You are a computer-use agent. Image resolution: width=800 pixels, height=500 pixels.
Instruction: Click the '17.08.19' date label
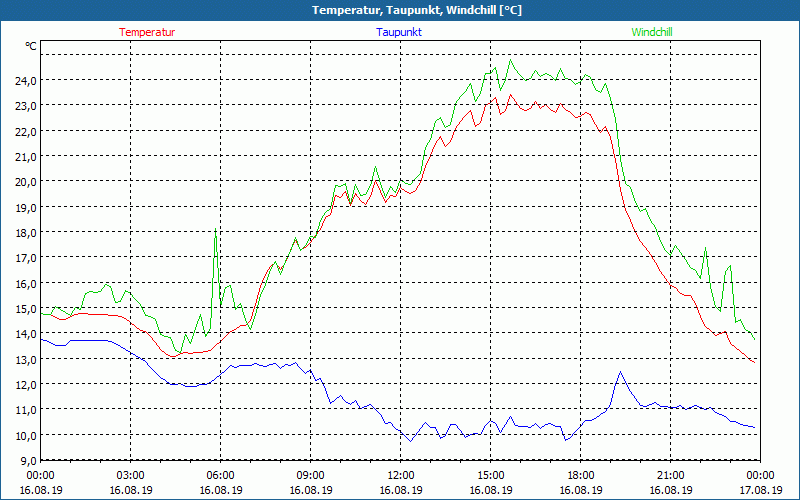pyautogui.click(x=760, y=490)
